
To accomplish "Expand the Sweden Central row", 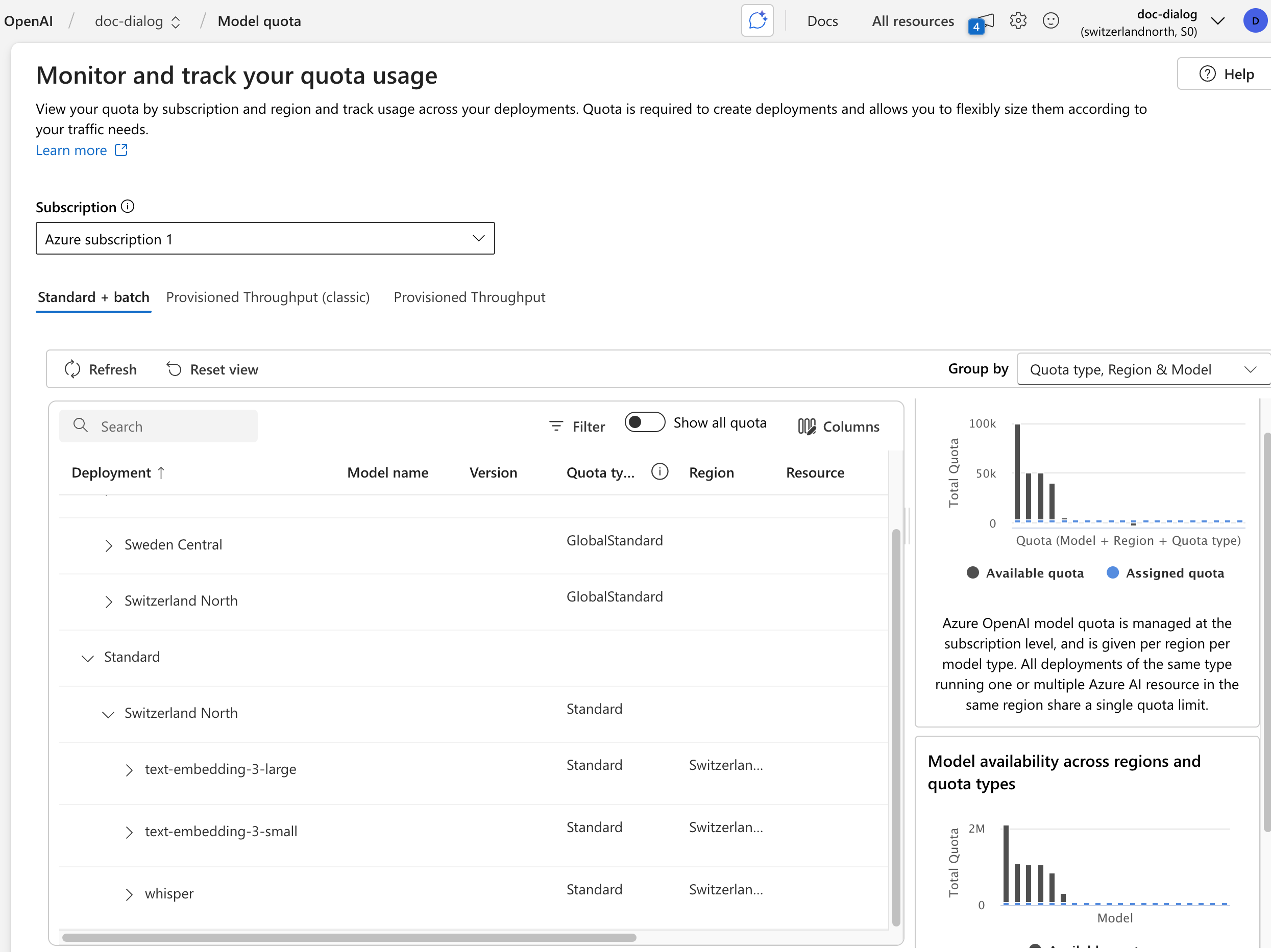I will point(109,545).
